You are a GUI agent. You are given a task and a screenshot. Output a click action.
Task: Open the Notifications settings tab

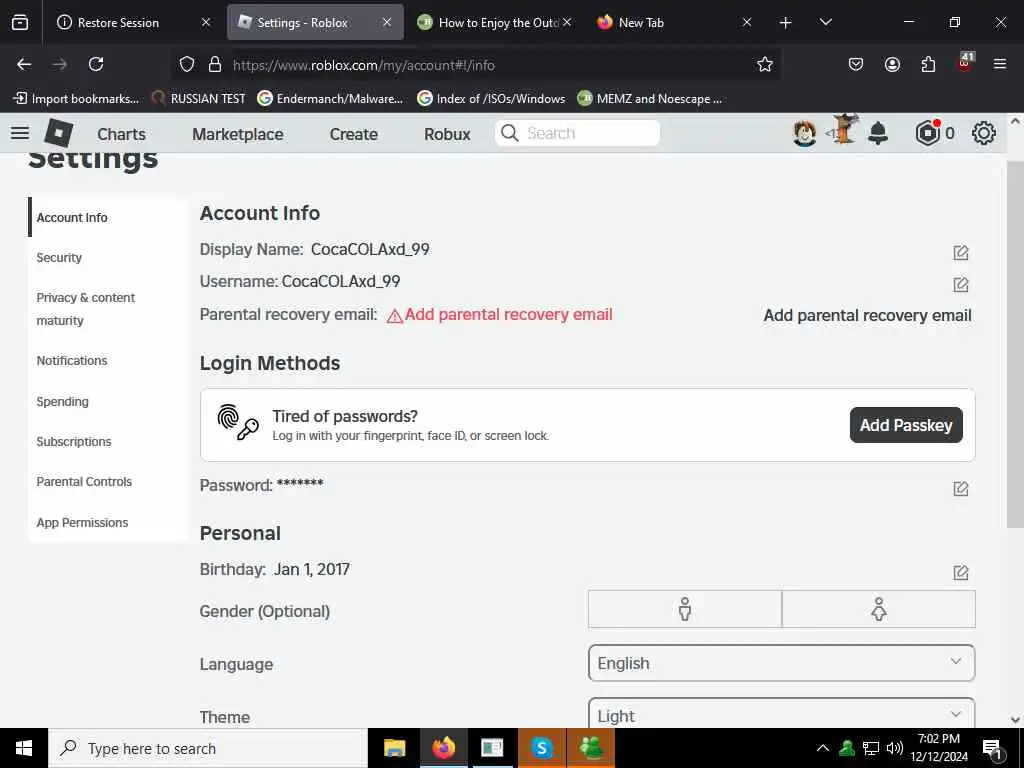(x=108, y=360)
